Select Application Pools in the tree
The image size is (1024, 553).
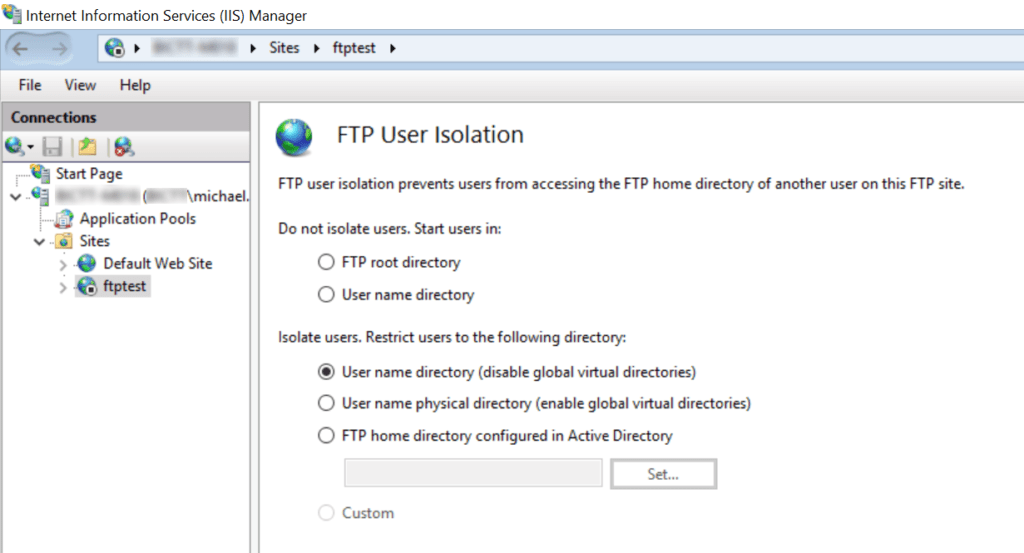point(138,219)
